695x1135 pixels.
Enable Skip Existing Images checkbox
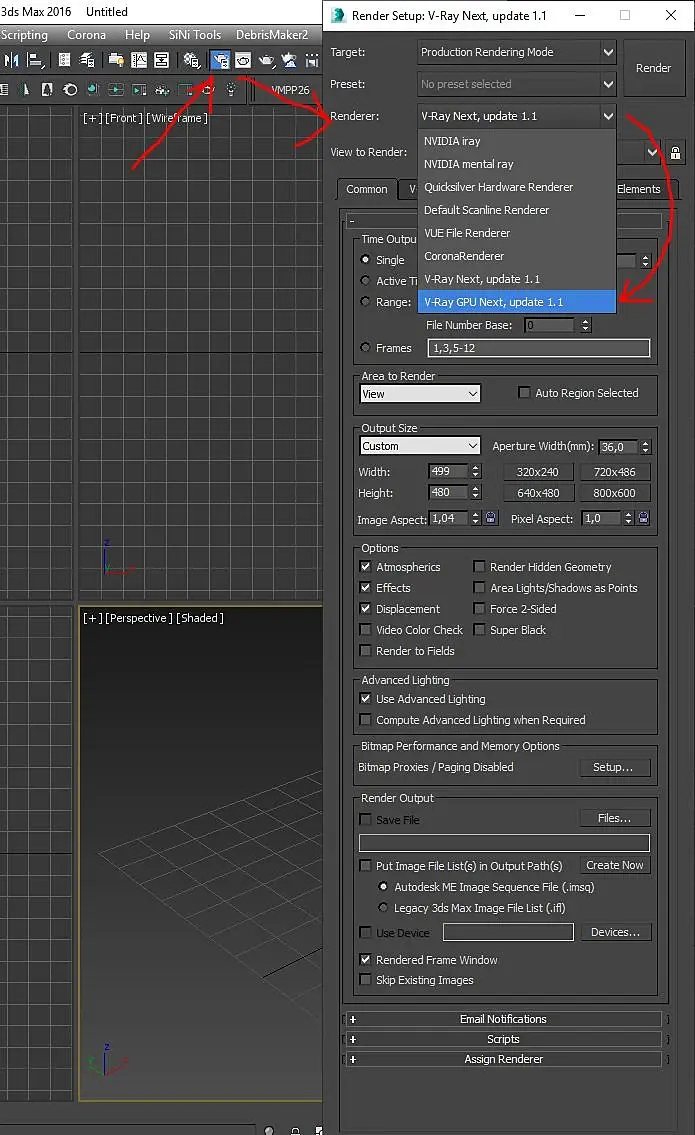[x=366, y=979]
